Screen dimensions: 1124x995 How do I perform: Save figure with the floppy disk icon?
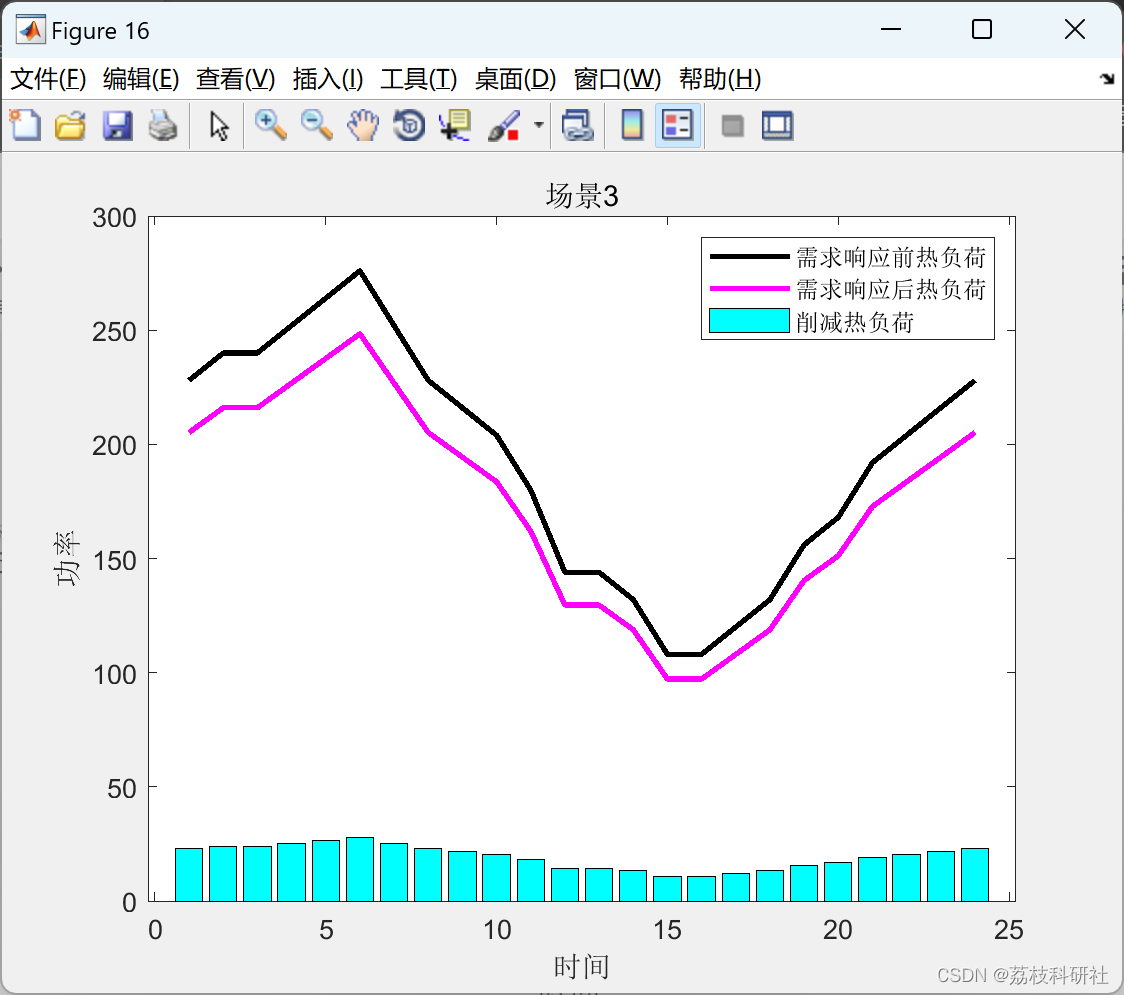pyautogui.click(x=117, y=125)
